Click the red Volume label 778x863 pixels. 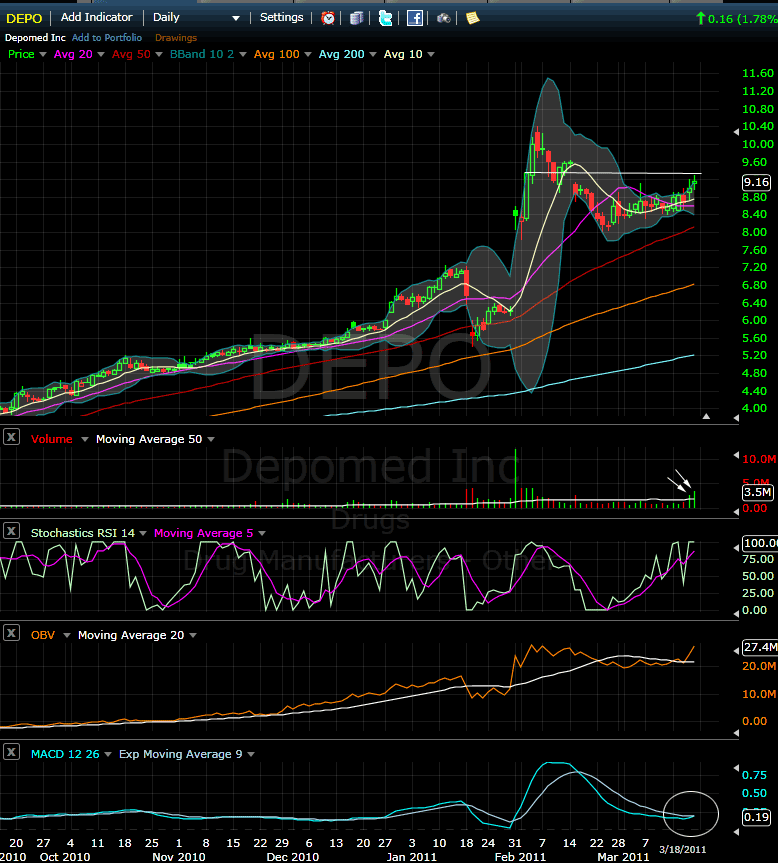[x=52, y=439]
